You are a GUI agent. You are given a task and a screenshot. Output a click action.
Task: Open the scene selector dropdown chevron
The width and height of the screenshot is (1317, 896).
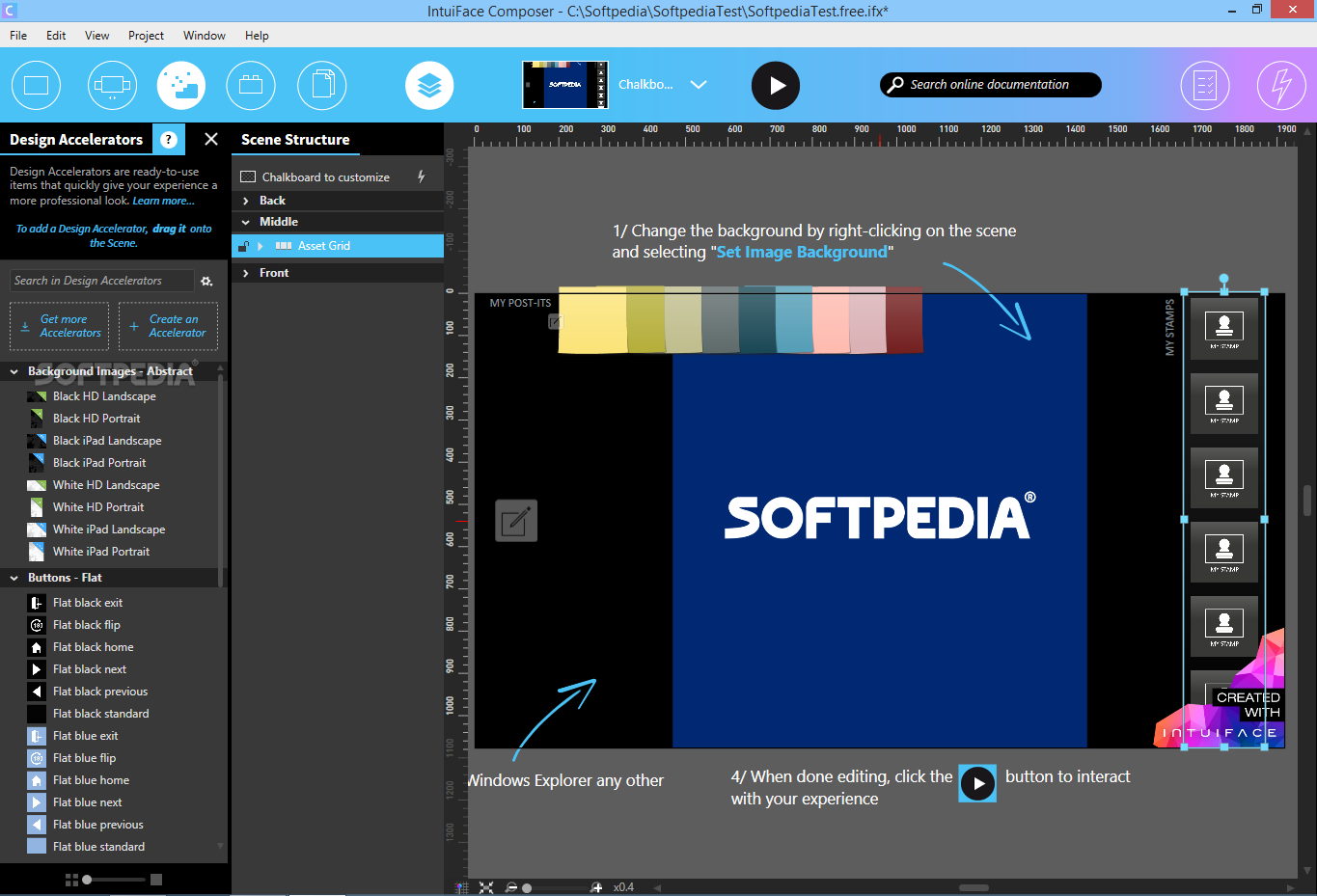tap(699, 85)
